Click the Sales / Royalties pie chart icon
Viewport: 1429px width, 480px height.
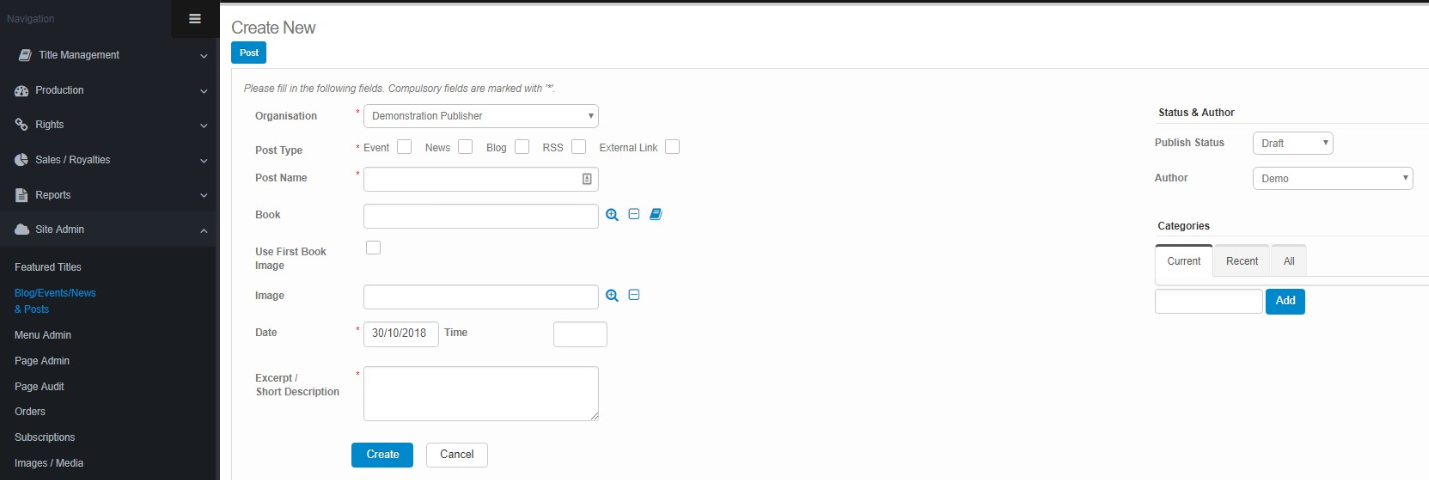pyautogui.click(x=22, y=160)
